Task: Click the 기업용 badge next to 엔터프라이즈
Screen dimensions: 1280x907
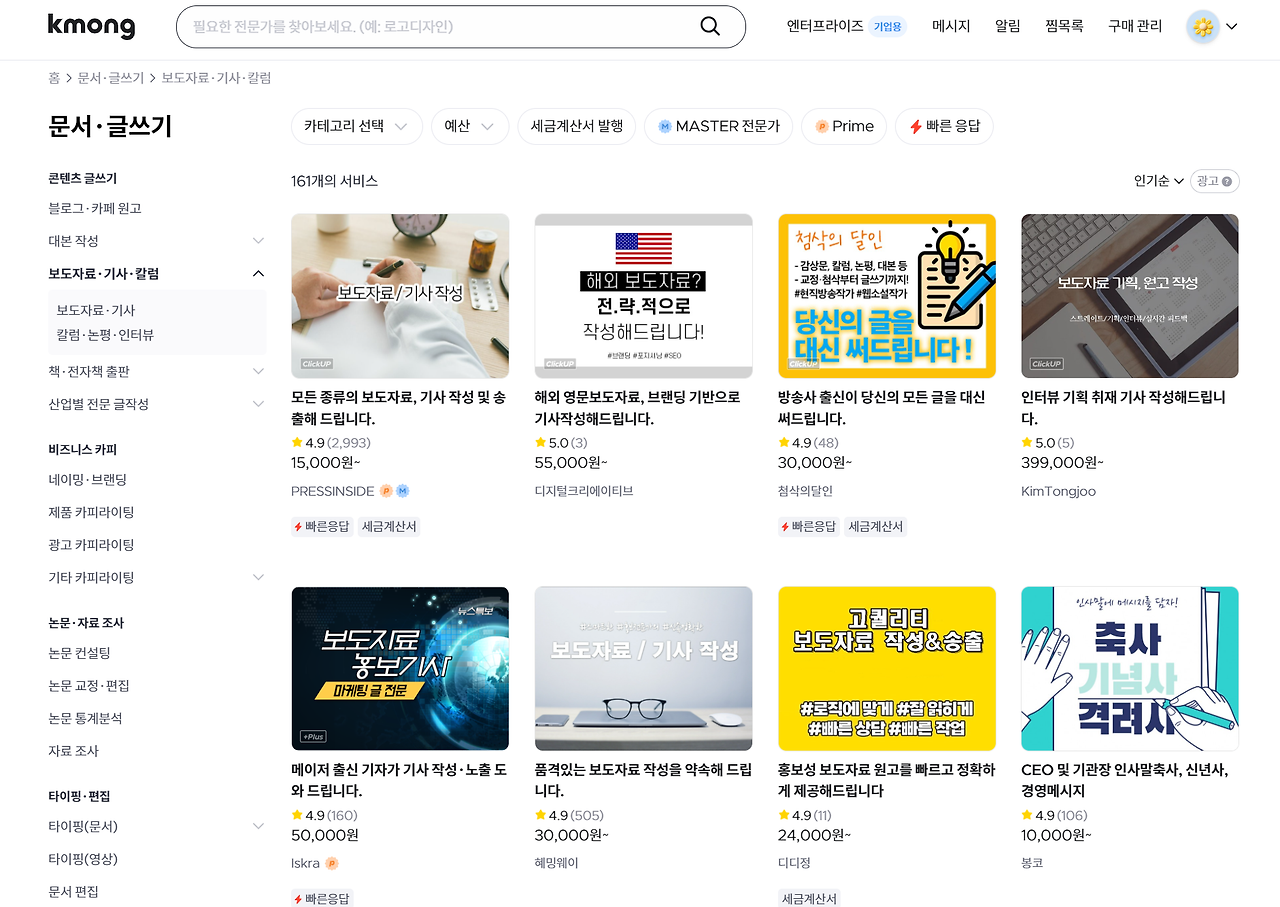Action: (887, 27)
